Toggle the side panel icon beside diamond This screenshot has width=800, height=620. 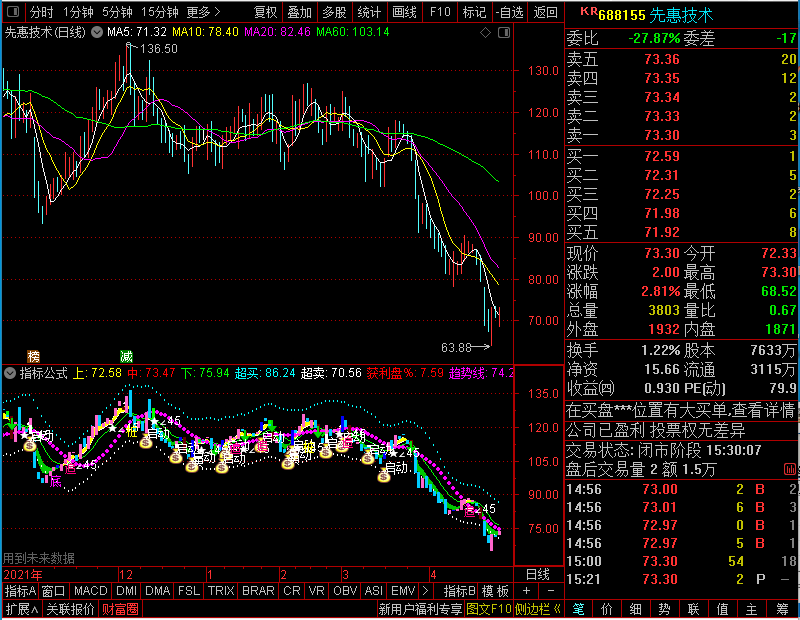coord(504,33)
